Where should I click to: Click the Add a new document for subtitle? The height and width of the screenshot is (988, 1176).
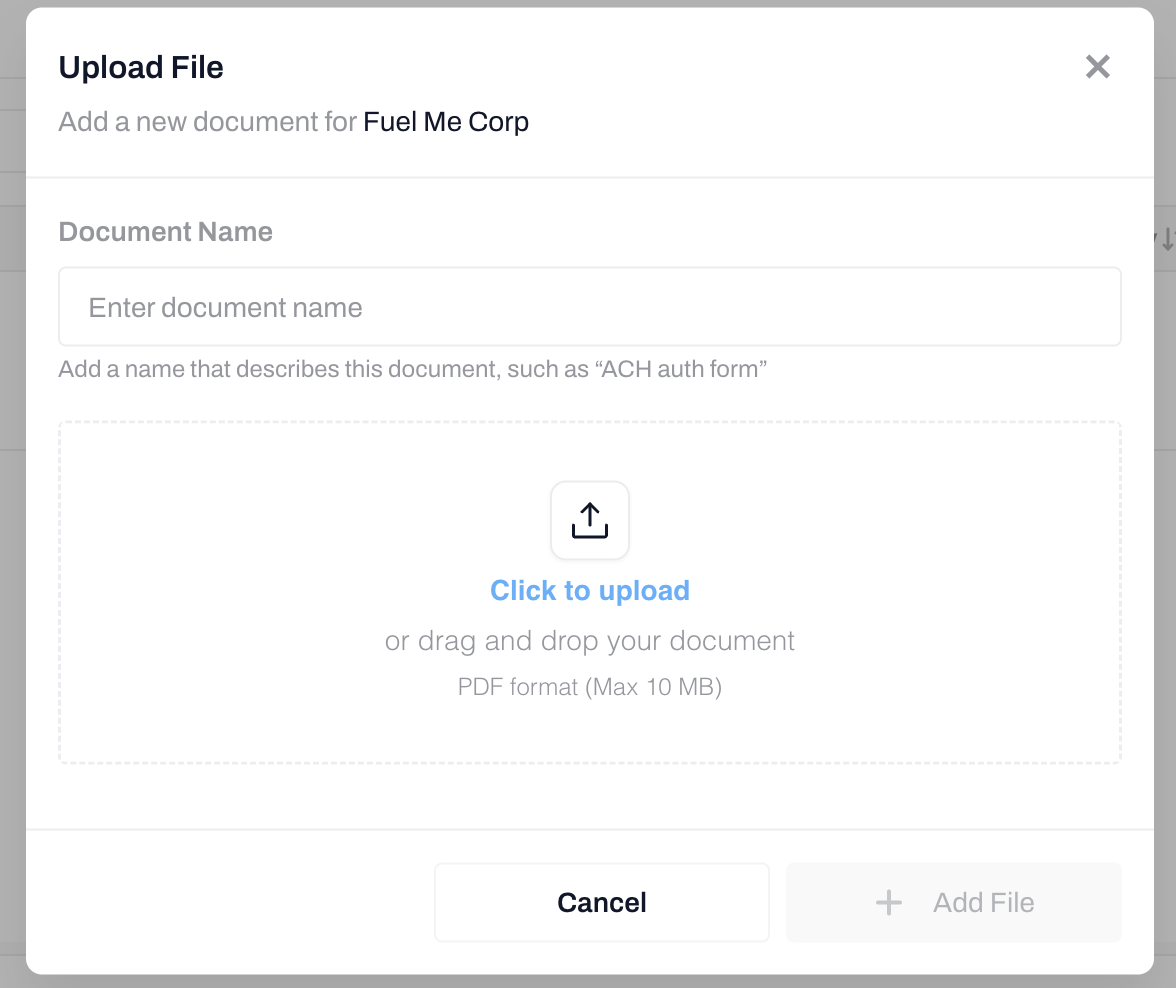click(208, 122)
